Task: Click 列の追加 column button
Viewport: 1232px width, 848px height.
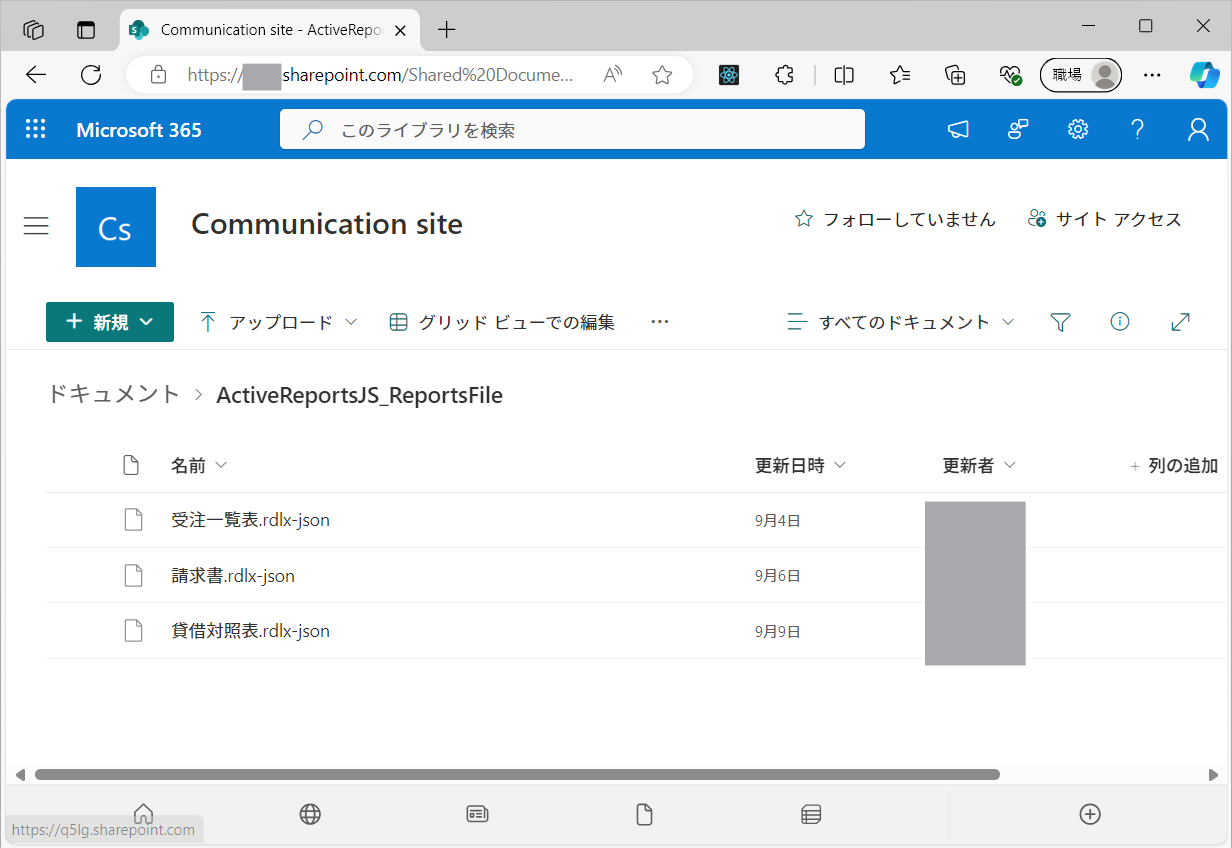Action: pyautogui.click(x=1173, y=465)
